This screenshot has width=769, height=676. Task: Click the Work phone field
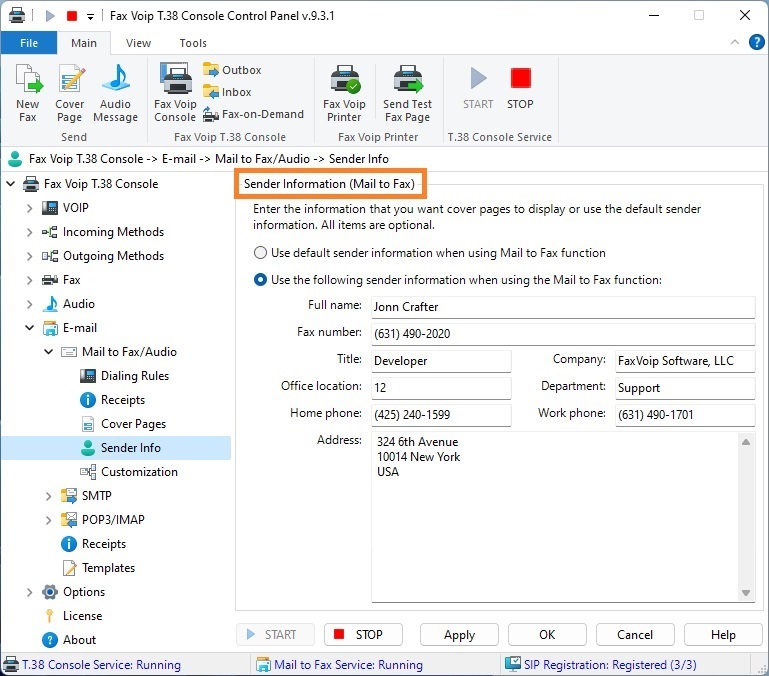click(685, 415)
